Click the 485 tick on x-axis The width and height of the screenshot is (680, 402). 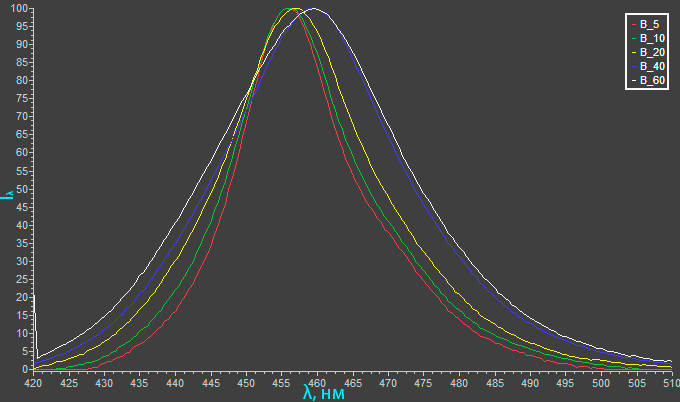494,381
